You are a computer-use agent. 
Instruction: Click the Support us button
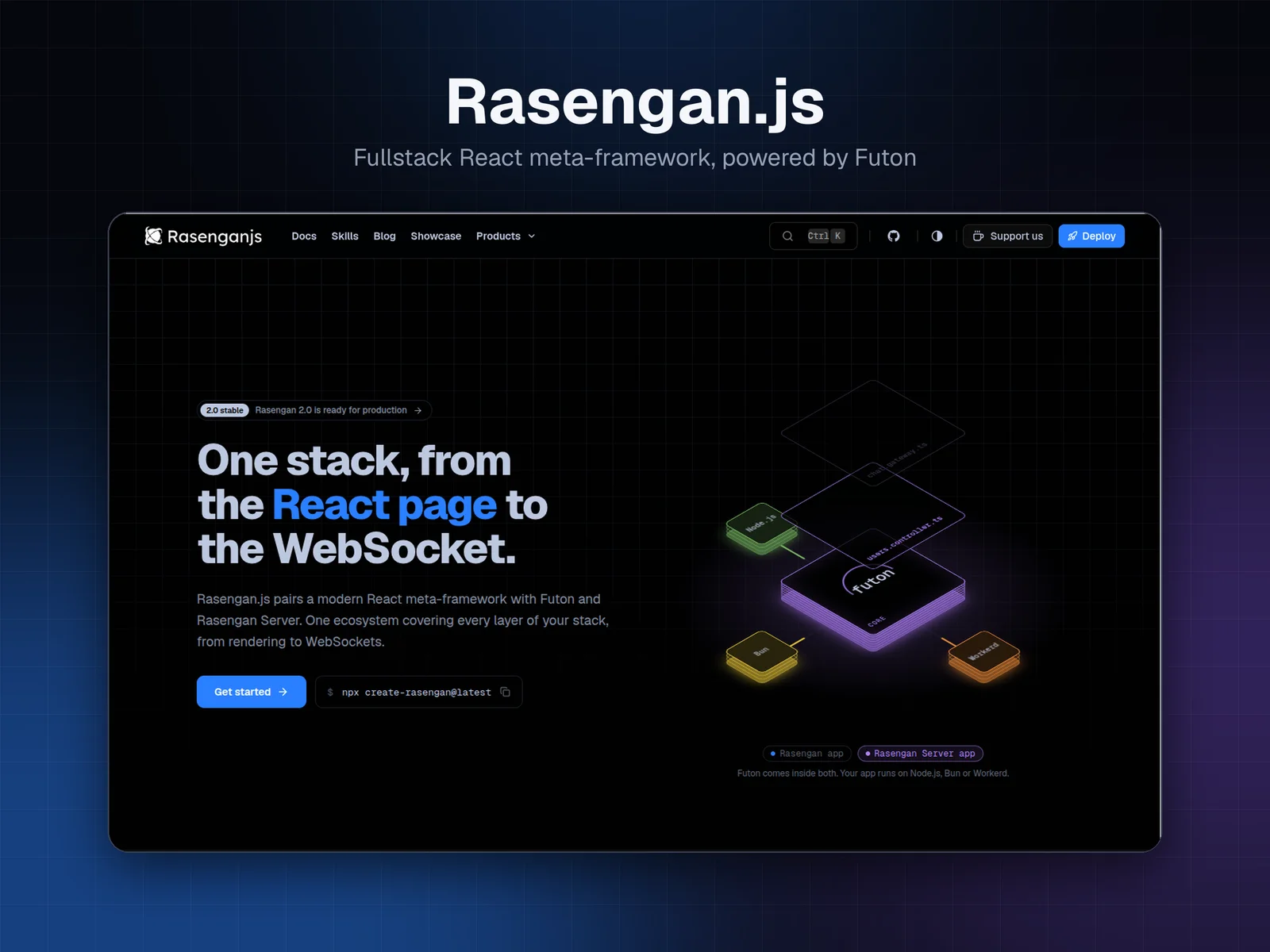[1008, 236]
